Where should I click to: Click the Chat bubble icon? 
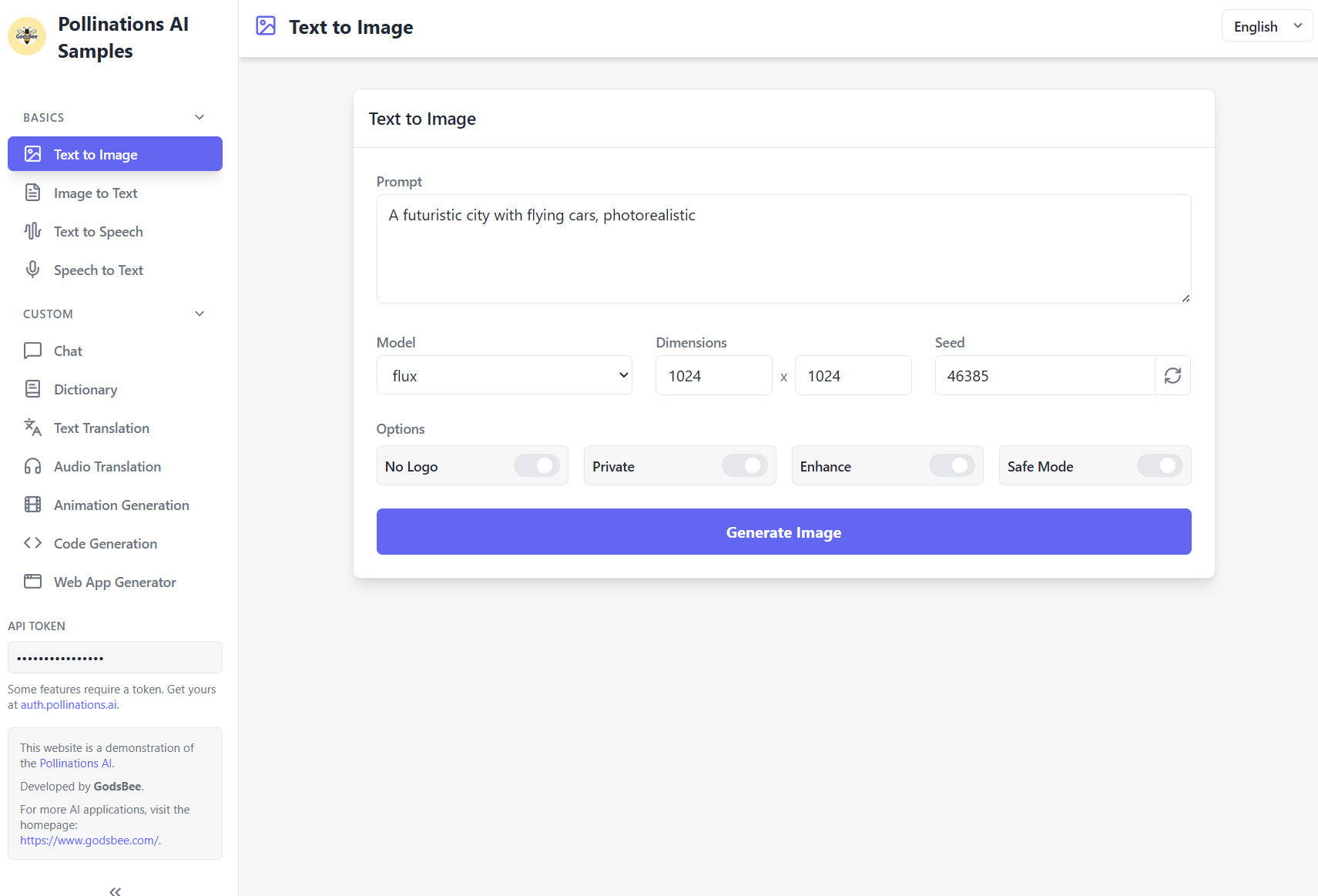pyautogui.click(x=32, y=351)
